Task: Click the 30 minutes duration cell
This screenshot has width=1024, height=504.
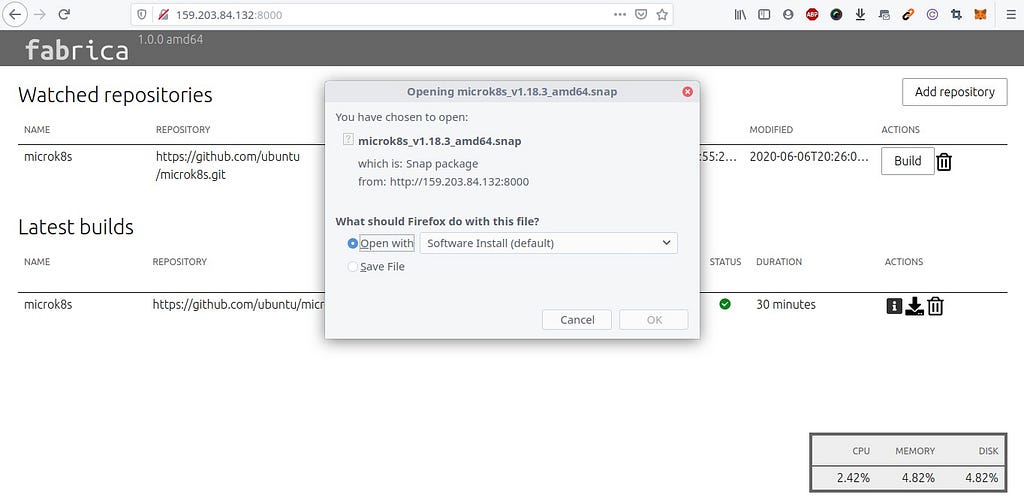Action: (786, 304)
